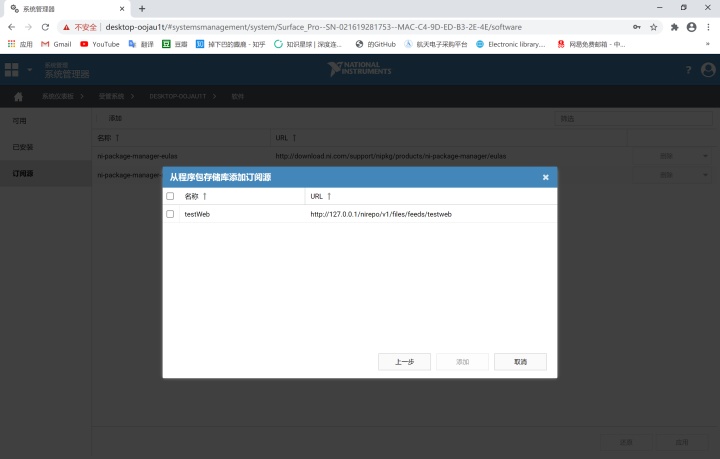Sort background table by 名称 column

pyautogui.click(x=108, y=138)
